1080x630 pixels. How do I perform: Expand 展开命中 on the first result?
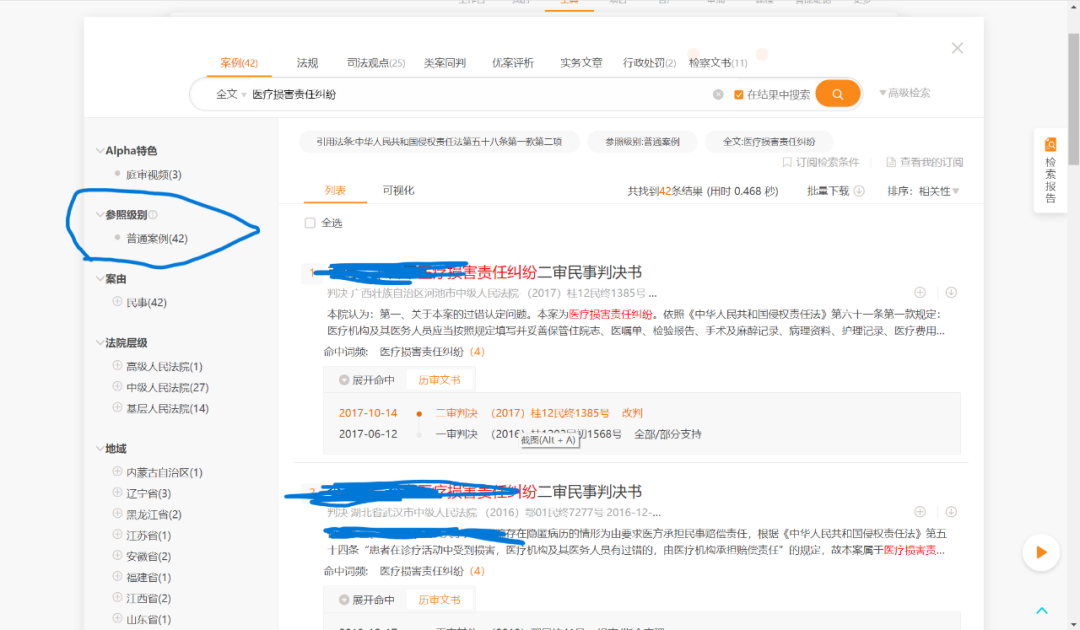pyautogui.click(x=370, y=379)
